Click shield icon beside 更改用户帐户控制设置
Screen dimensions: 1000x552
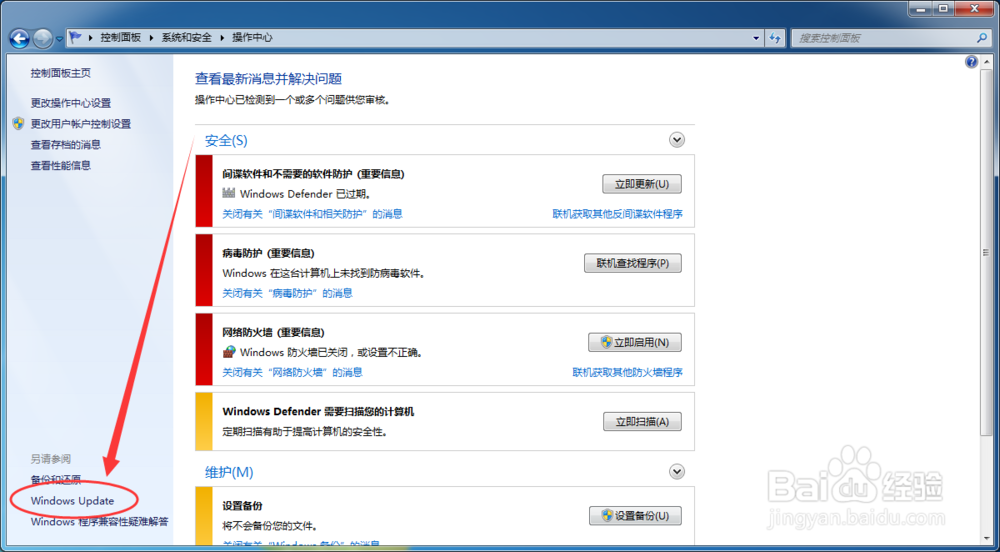tap(18, 124)
